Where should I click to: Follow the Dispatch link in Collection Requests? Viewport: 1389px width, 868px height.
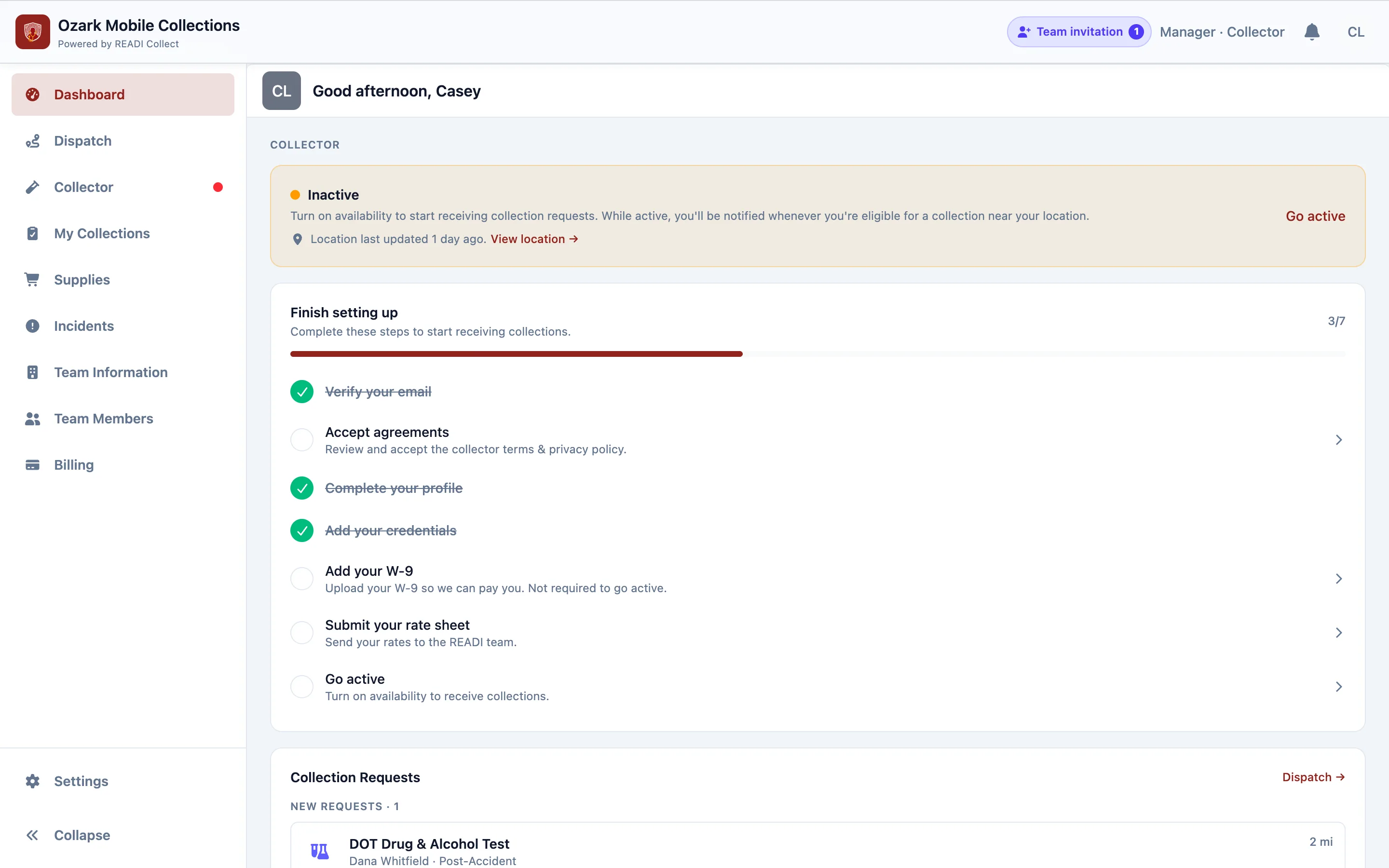(1313, 777)
